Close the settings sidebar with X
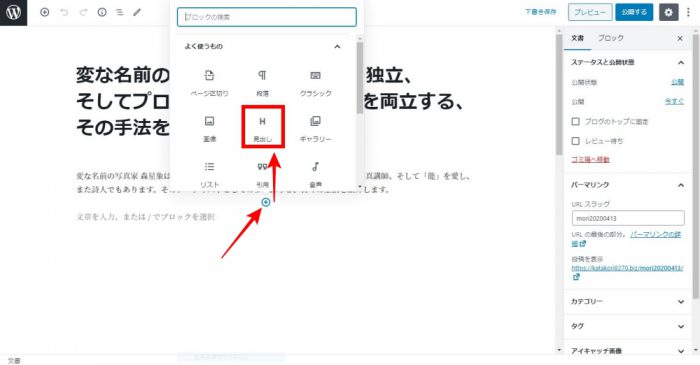The width and height of the screenshot is (700, 365). [680, 38]
